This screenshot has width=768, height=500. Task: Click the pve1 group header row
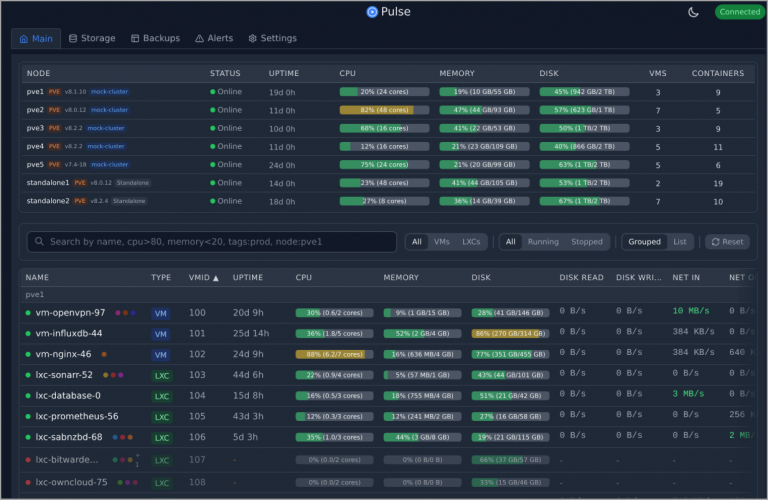[x=387, y=294]
